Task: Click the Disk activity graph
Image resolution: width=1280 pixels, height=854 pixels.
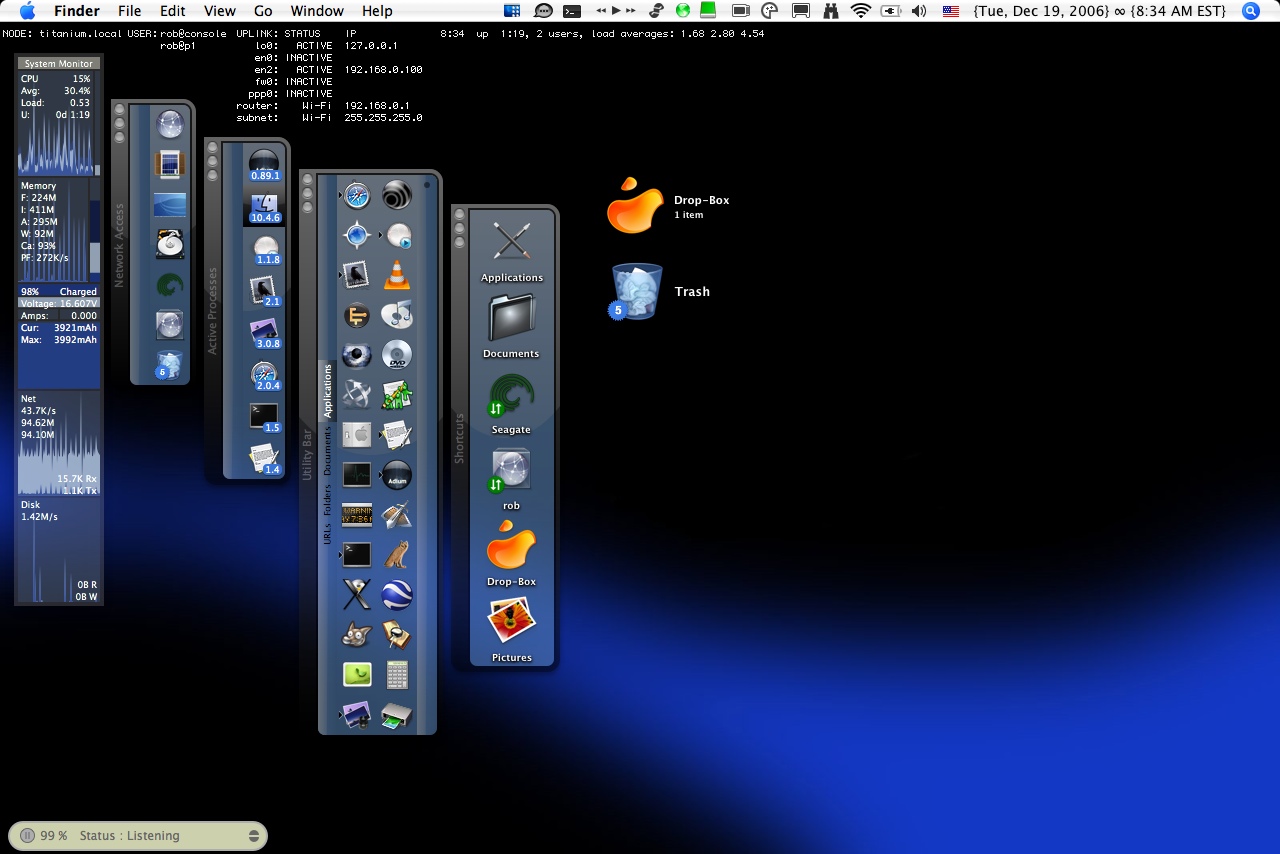Action: pos(59,551)
